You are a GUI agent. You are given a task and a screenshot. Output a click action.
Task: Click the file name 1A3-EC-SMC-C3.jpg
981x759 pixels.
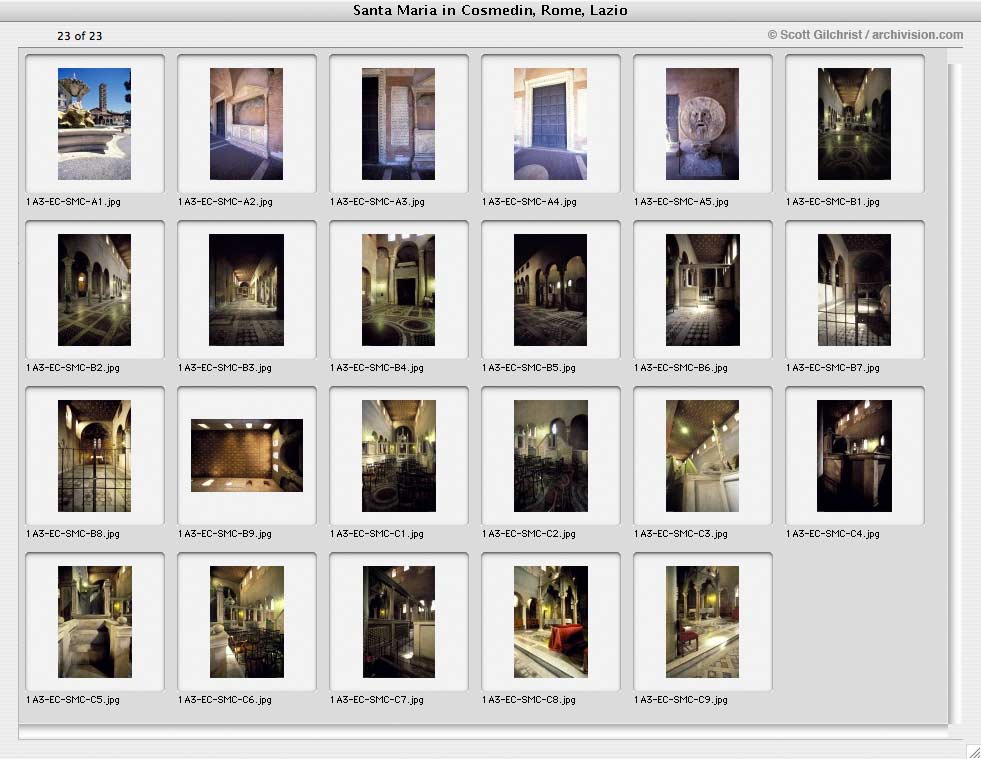[681, 534]
